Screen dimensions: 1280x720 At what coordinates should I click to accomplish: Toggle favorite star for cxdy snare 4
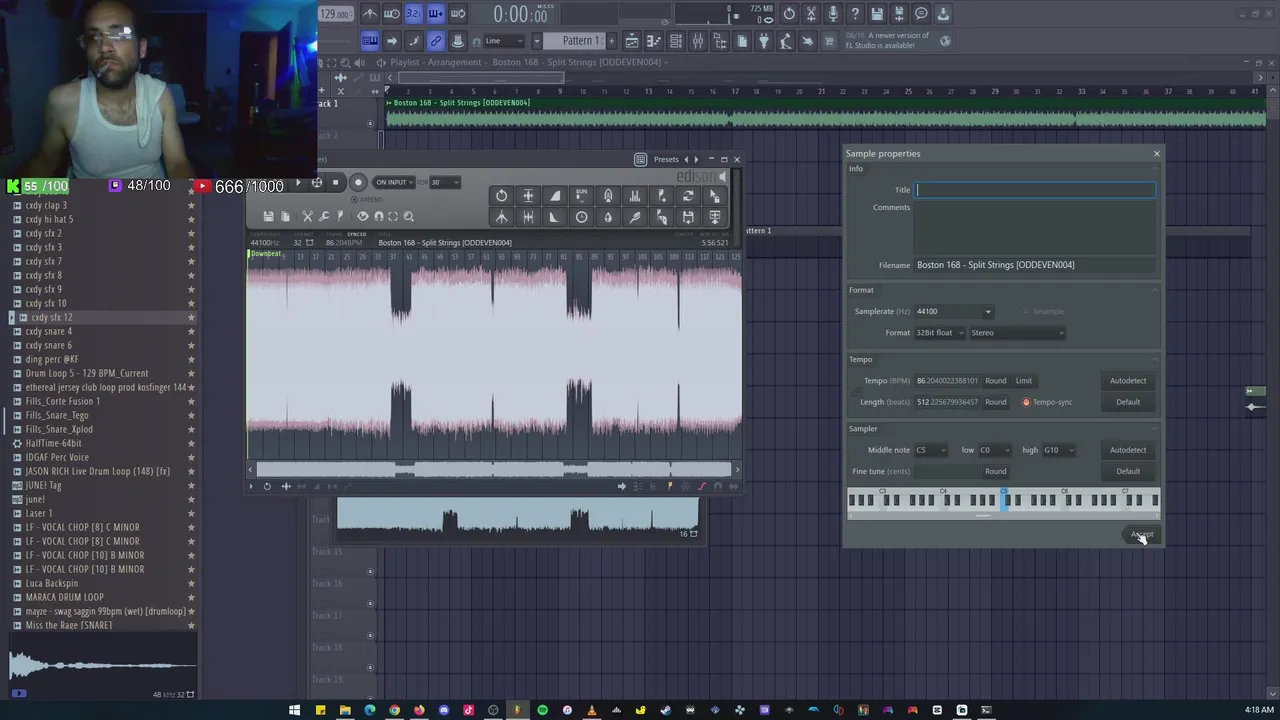(191, 331)
